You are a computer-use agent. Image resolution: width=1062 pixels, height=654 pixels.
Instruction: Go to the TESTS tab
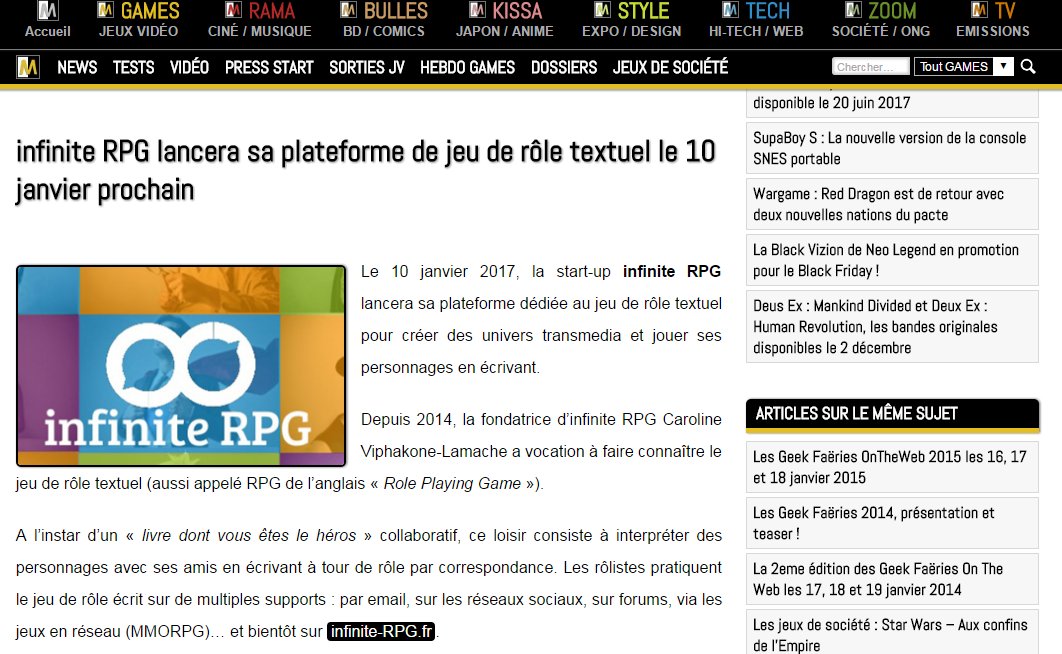(133, 67)
